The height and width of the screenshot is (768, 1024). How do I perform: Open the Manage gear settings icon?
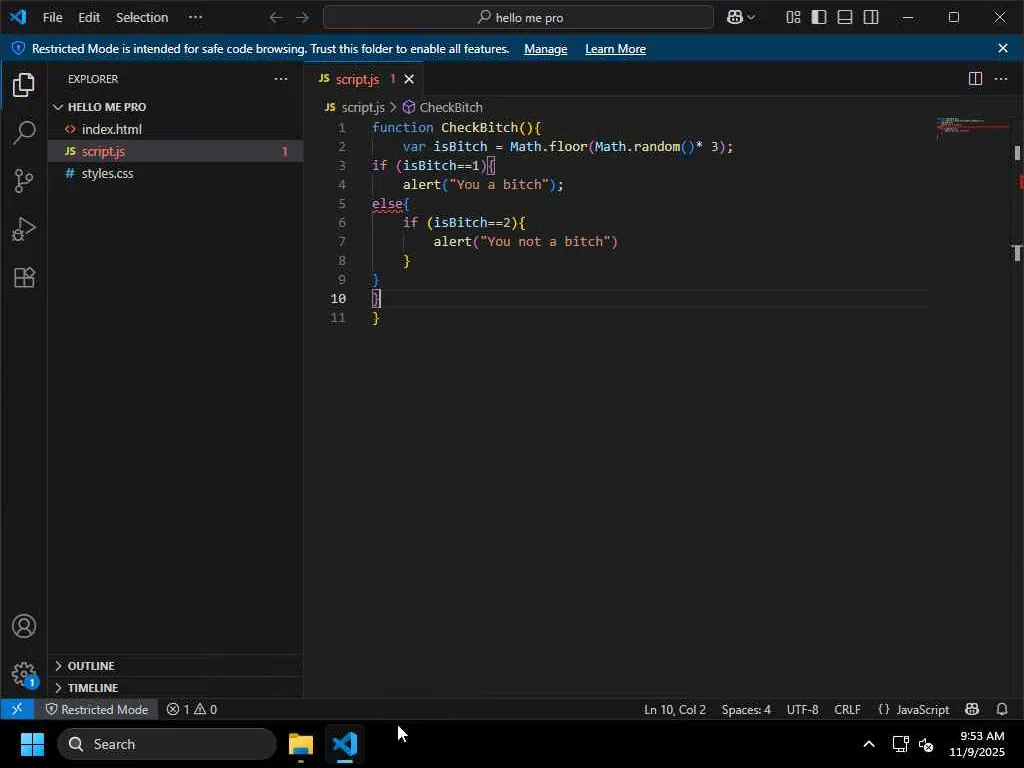[24, 674]
